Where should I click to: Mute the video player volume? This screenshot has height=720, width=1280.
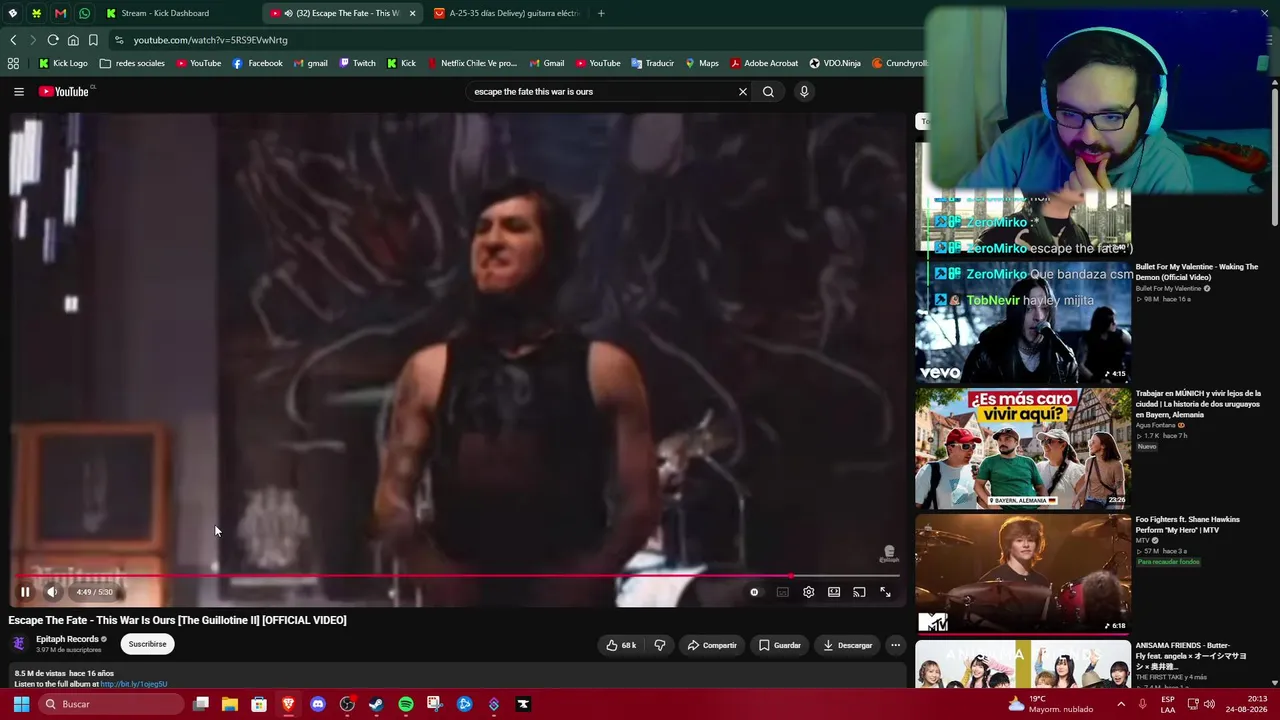pos(52,592)
